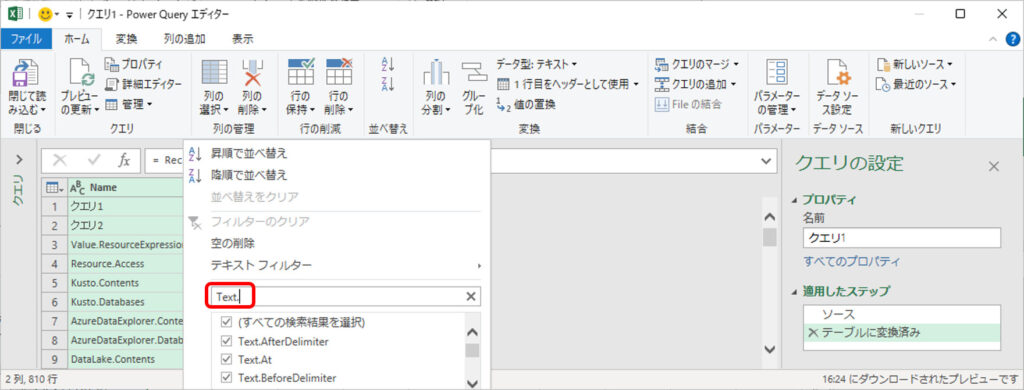
Task: Click the smiley feedback icon in the title bar
Action: (46, 14)
